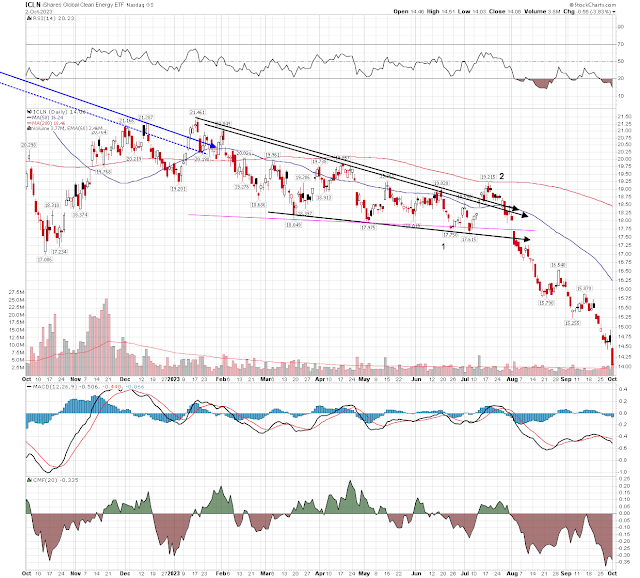Click the 27.5M volume axis tick
Viewport: 640px width, 578px height.
pyautogui.click(x=17, y=292)
